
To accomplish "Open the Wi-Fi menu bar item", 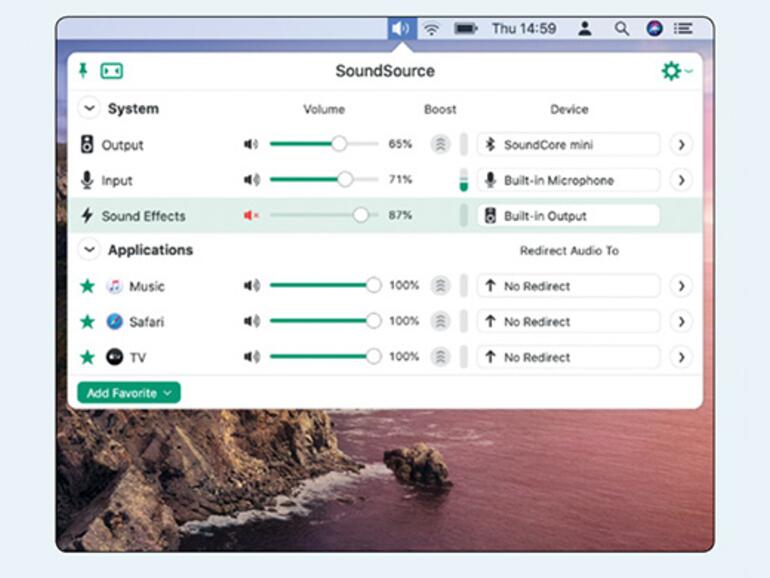I will (x=431, y=29).
